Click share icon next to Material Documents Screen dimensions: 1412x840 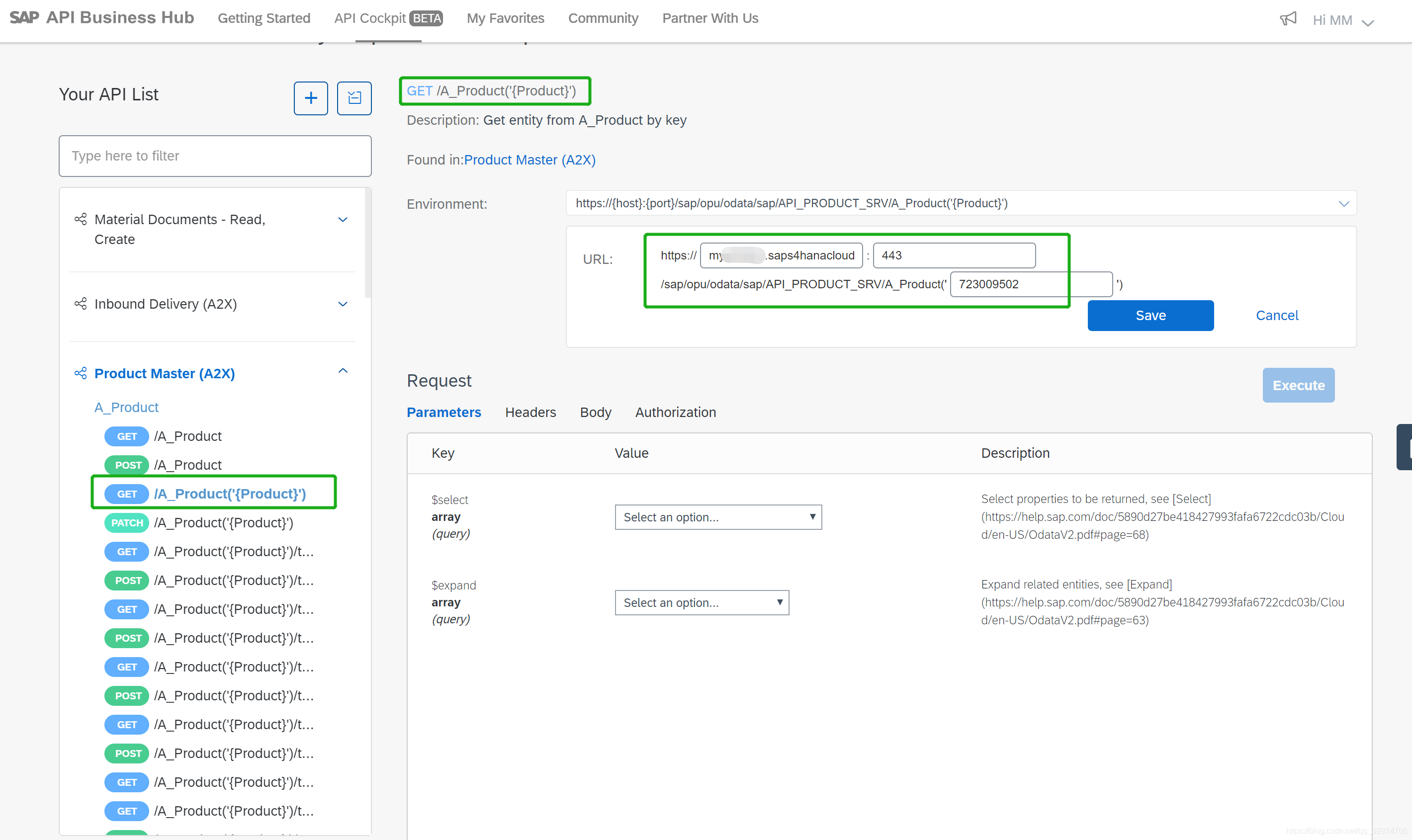[81, 219]
